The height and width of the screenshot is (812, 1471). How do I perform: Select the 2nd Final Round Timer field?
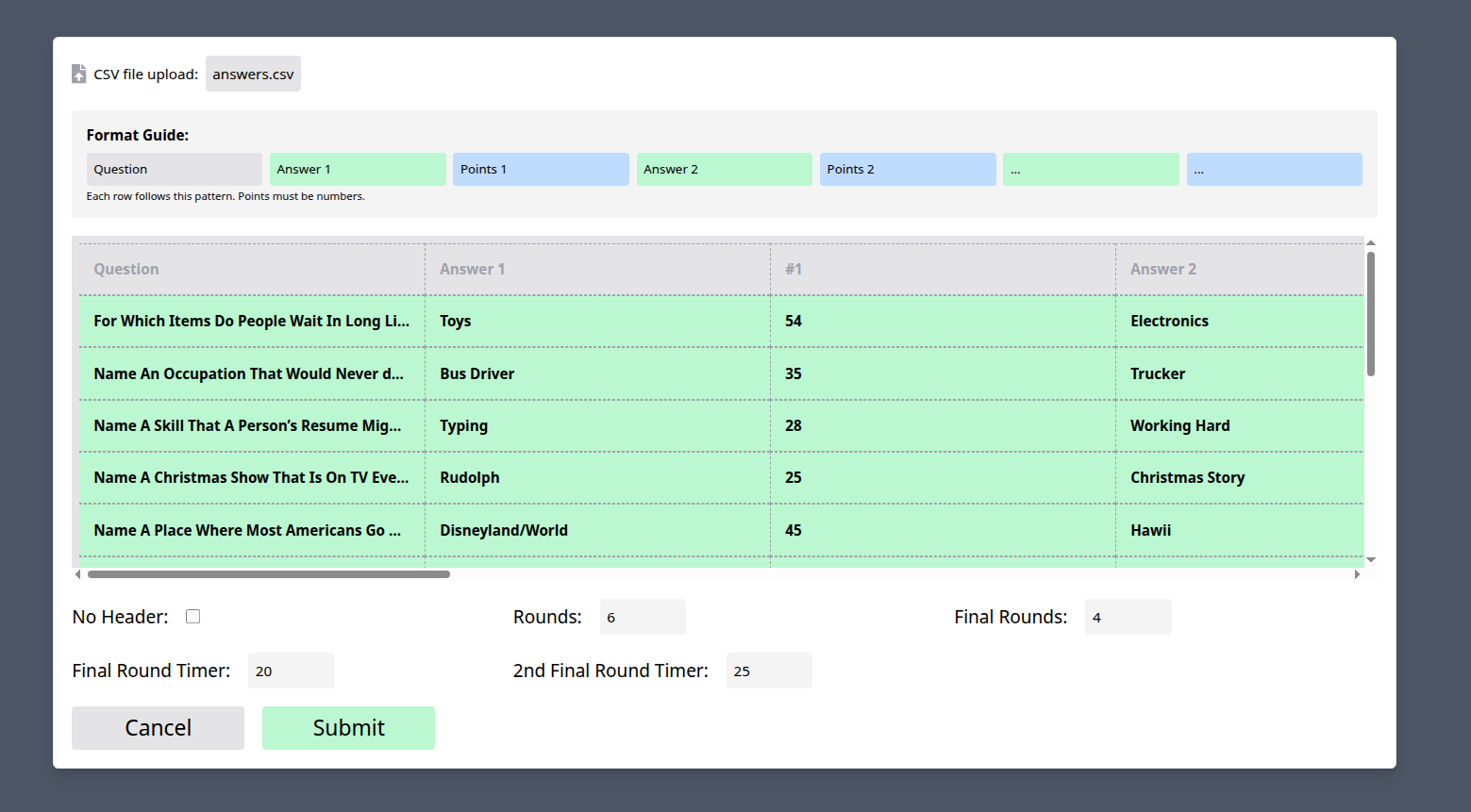pyautogui.click(x=768, y=671)
